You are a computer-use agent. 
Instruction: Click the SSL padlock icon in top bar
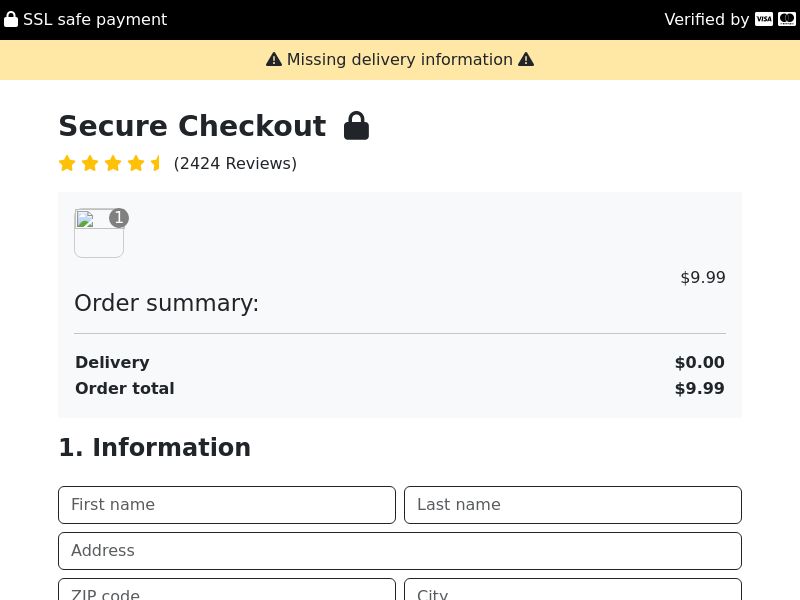click(11, 19)
